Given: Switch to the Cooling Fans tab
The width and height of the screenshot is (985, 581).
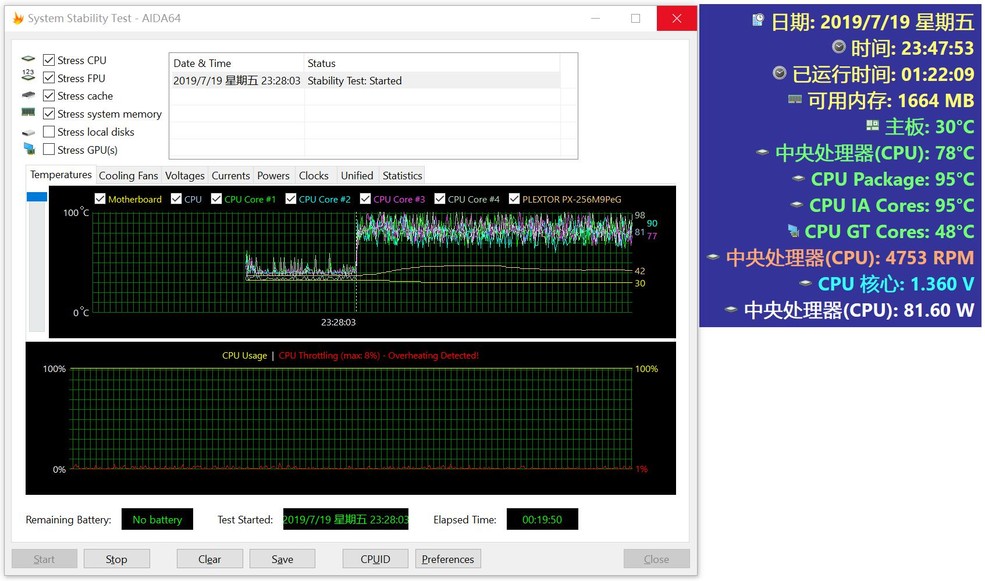Looking at the screenshot, I should (x=128, y=175).
